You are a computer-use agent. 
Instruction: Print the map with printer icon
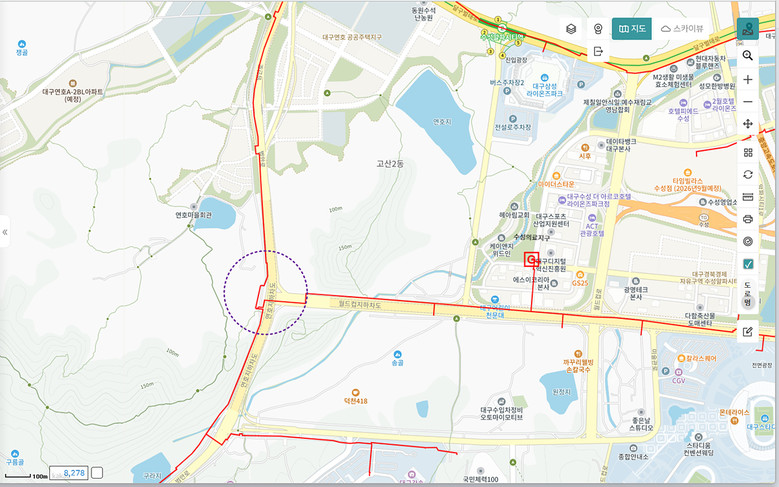(747, 219)
